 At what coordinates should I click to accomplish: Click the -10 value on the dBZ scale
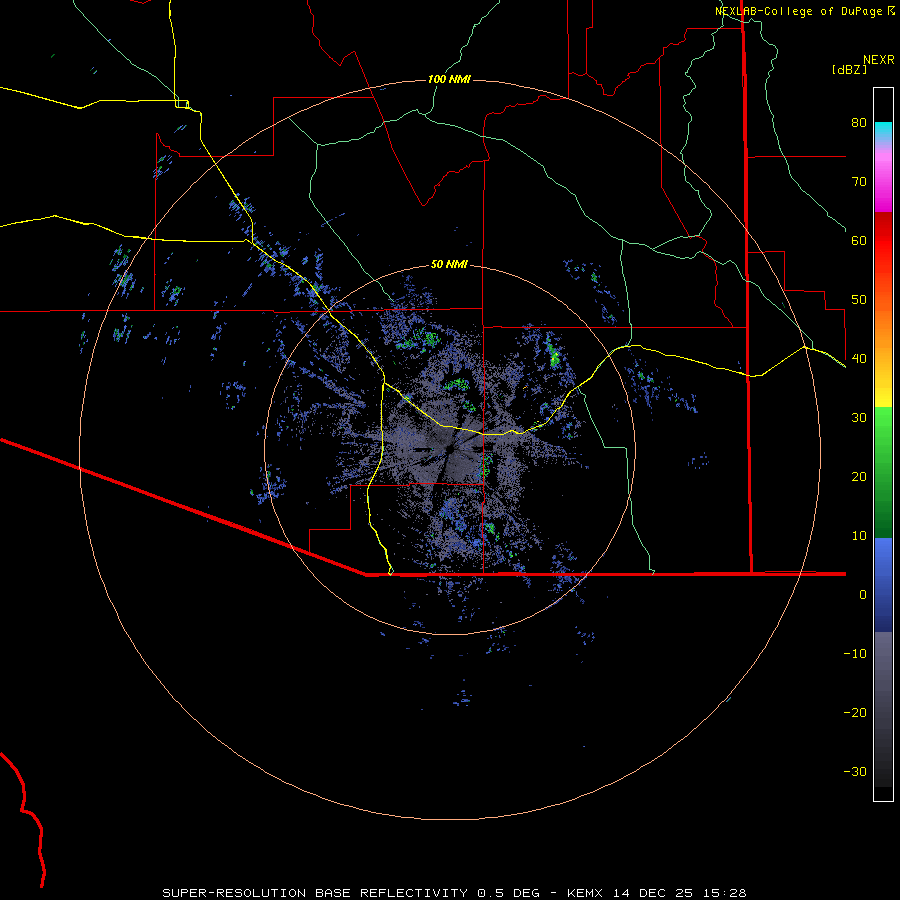coord(855,653)
